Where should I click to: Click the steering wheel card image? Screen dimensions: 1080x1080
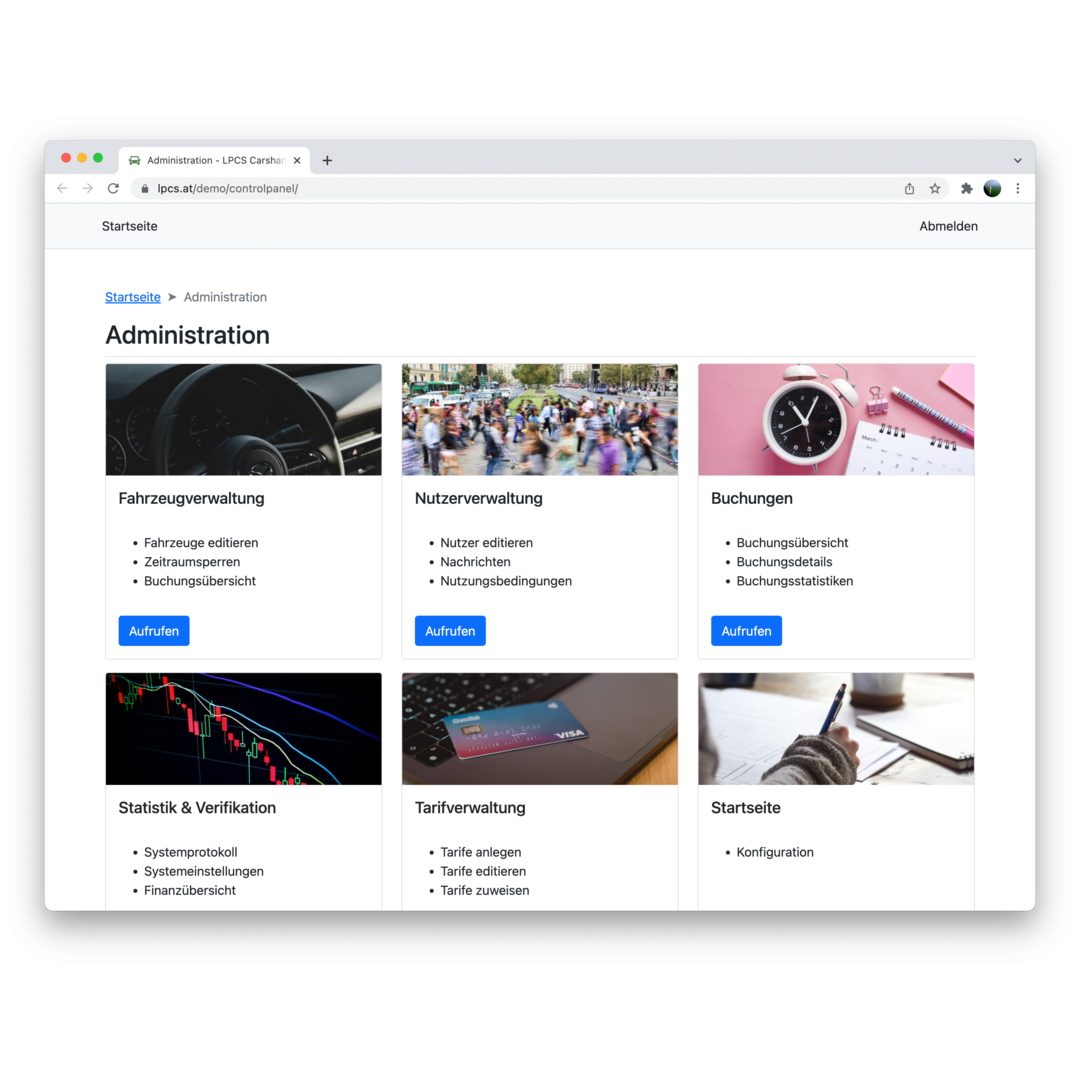coord(244,419)
